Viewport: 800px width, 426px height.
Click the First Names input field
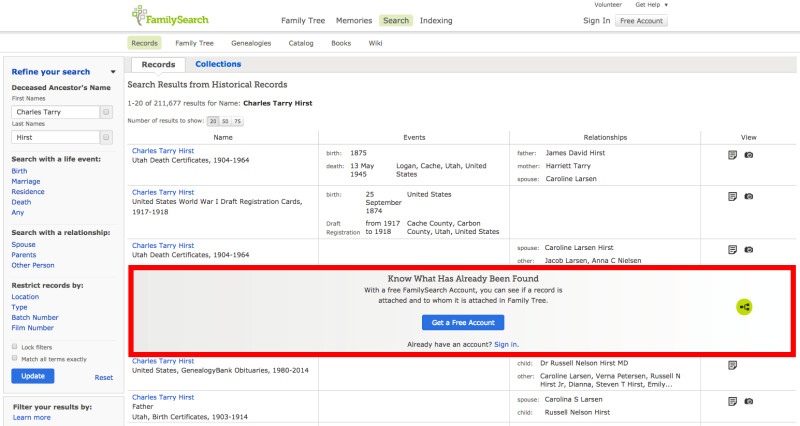56,112
